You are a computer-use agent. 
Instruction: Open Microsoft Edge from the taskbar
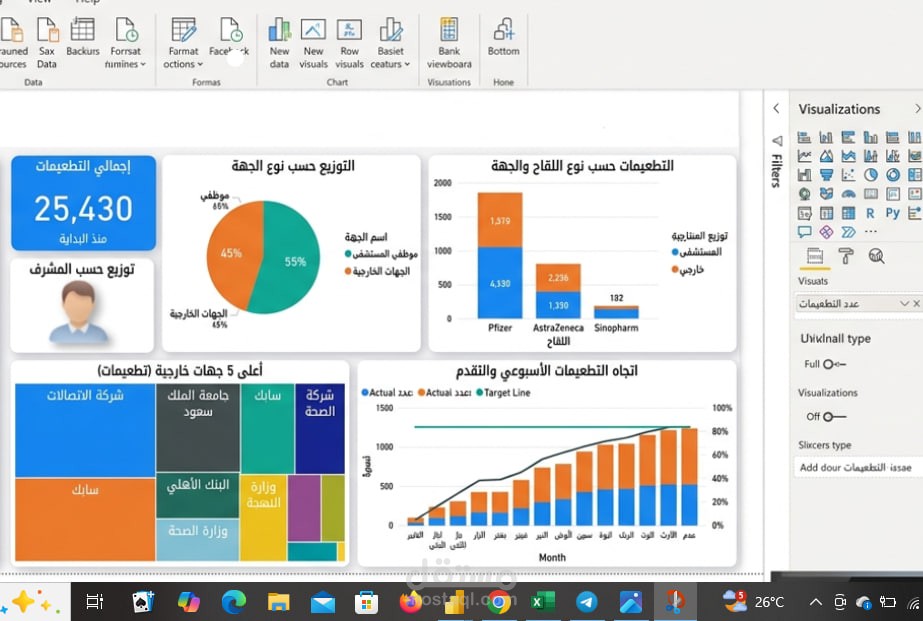[234, 602]
